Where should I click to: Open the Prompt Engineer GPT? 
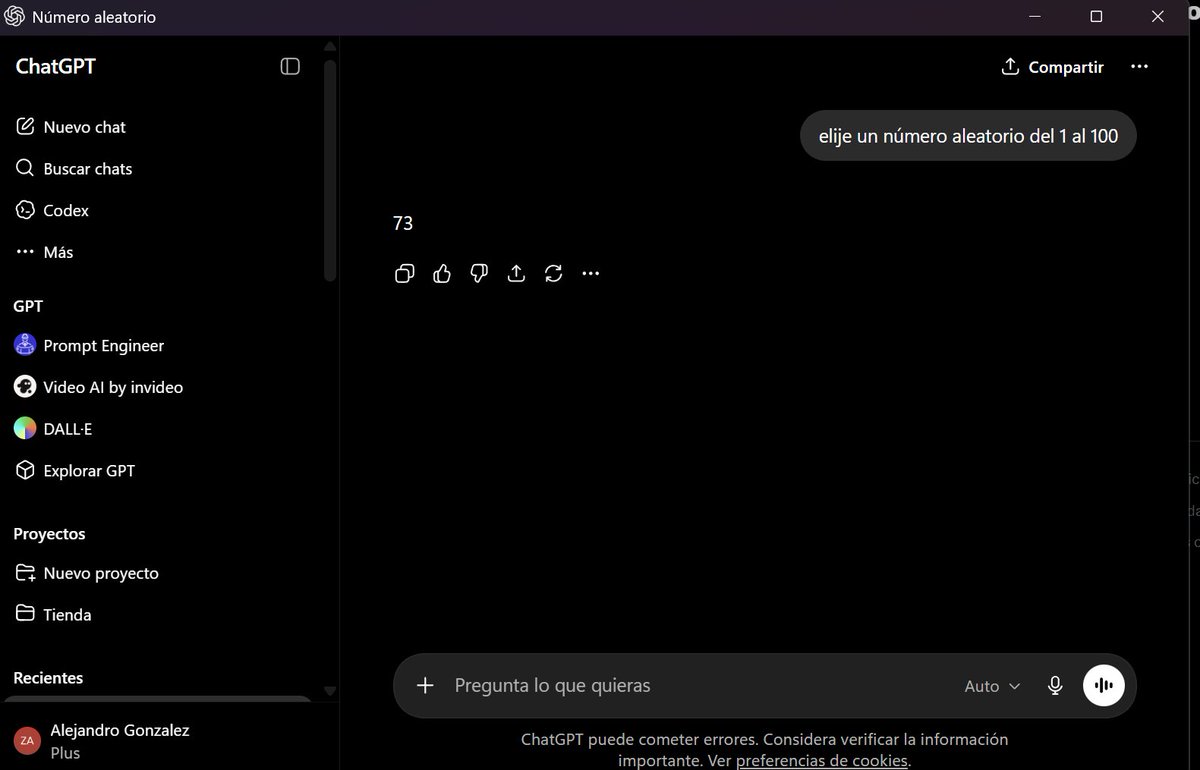pos(103,345)
